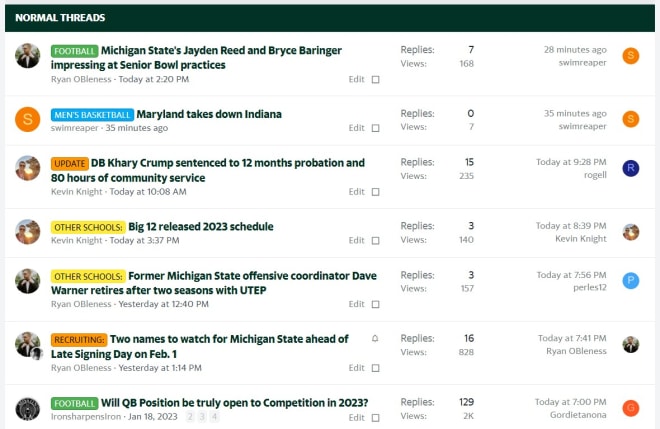
Task: Click FOOTBALL prefix on Jayden Reed thread
Action: point(75,51)
